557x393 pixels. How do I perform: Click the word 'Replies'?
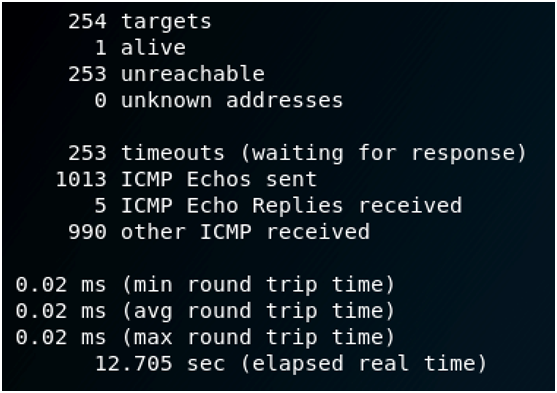point(298,206)
